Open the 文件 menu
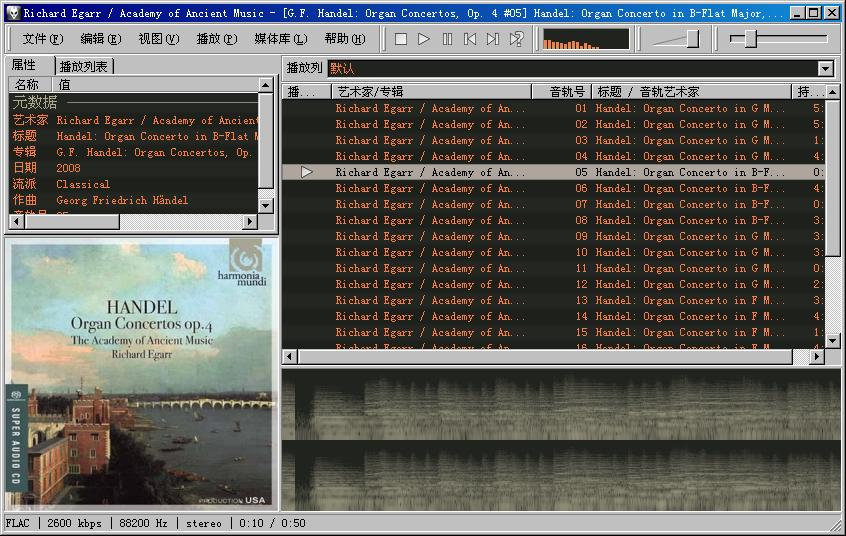 (43, 39)
